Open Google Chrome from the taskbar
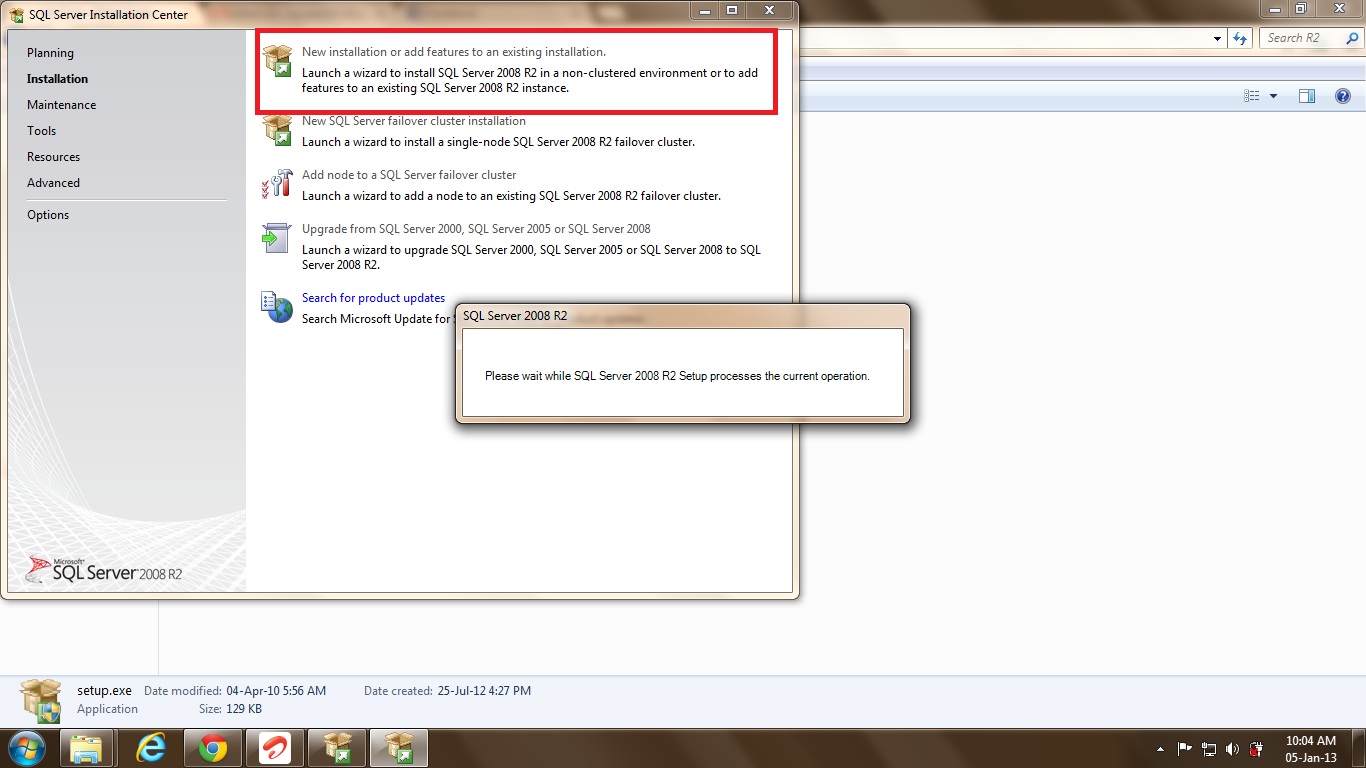The width and height of the screenshot is (1366, 768). (x=213, y=748)
